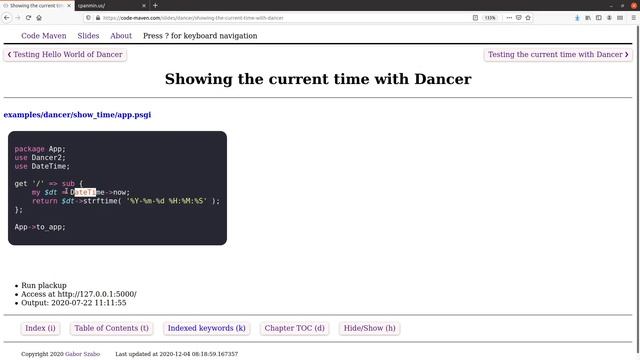640x360 pixels.
Task: Click the 'Last updated at' timestamp text
Action: point(176,354)
